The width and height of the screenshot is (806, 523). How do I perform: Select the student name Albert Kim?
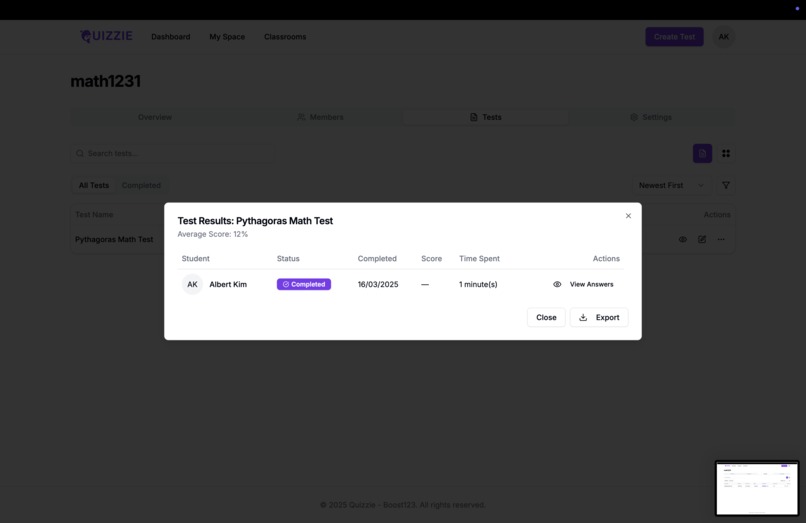(x=228, y=284)
